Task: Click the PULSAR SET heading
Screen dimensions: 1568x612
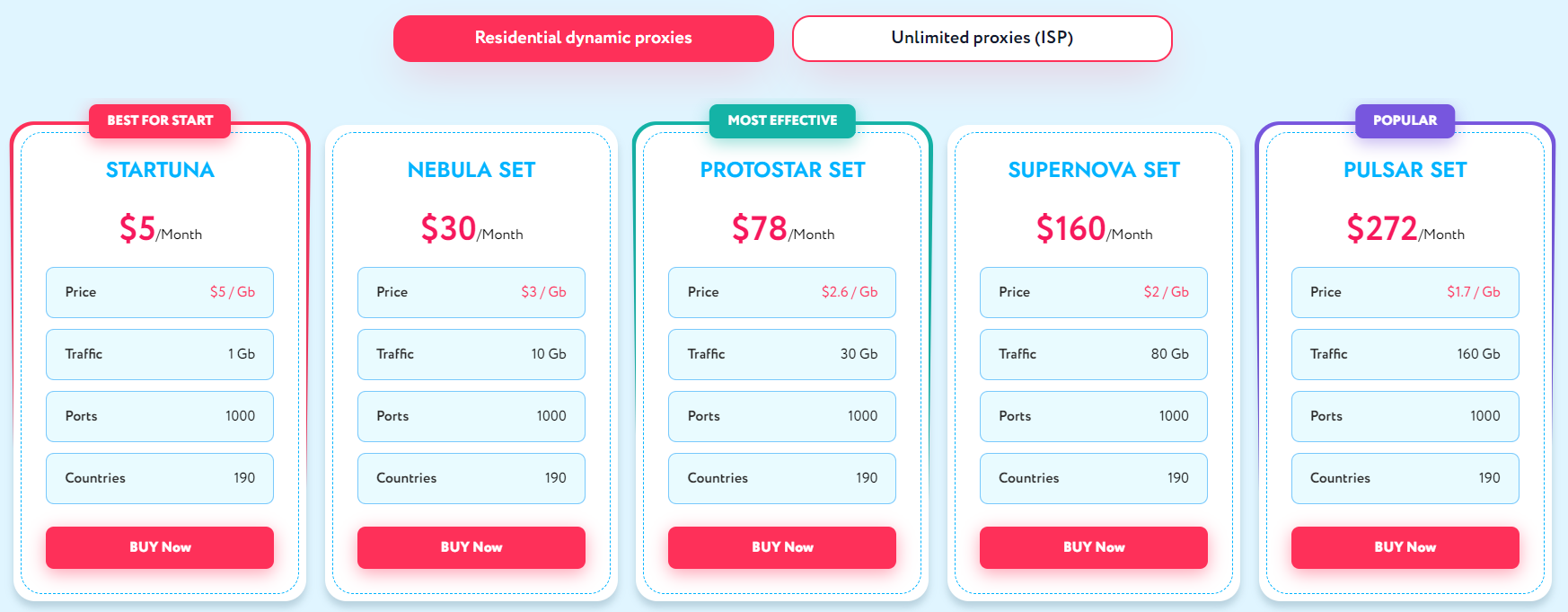Action: click(1405, 170)
